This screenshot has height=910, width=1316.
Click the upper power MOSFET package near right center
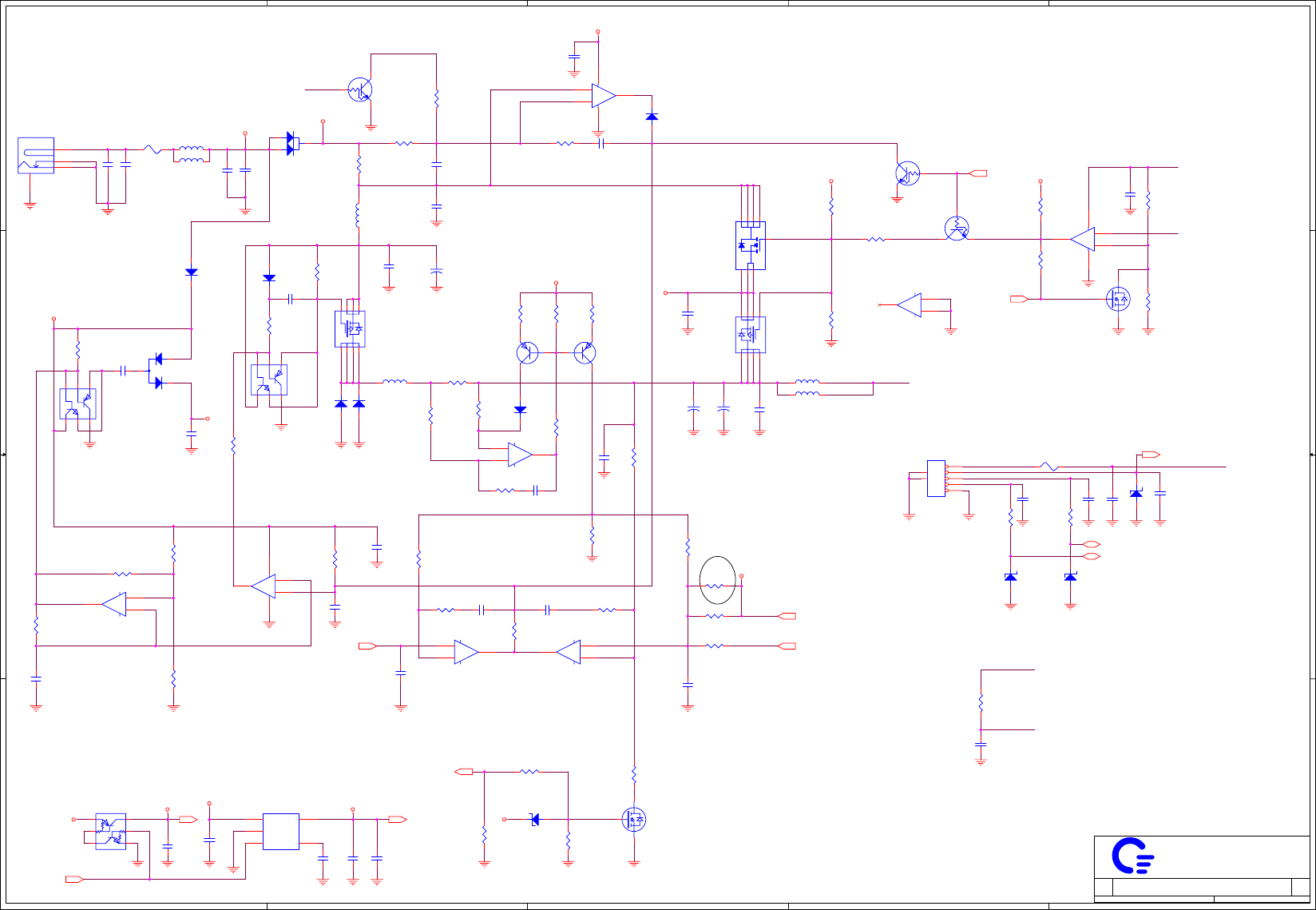point(751,245)
